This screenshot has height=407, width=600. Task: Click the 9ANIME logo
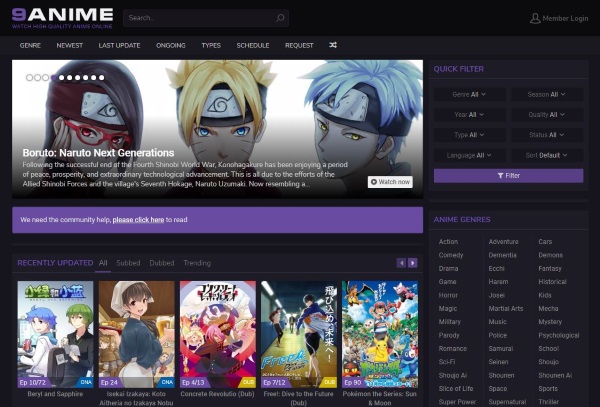tap(62, 16)
